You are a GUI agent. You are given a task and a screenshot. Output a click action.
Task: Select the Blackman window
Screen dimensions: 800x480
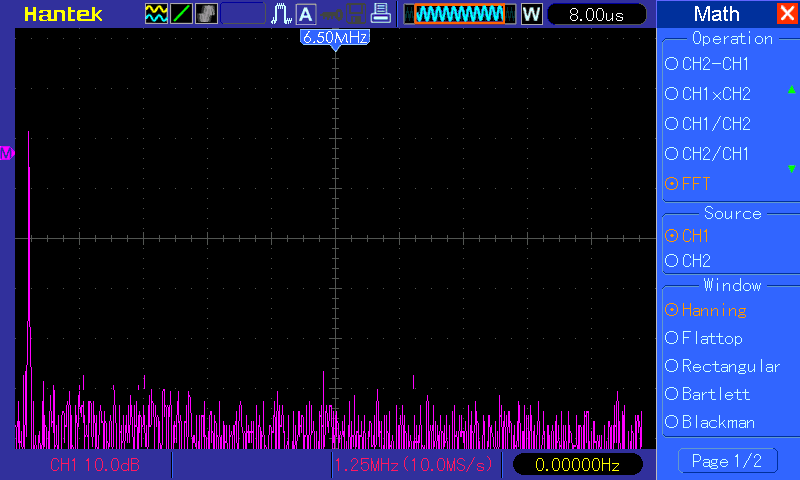(x=710, y=422)
